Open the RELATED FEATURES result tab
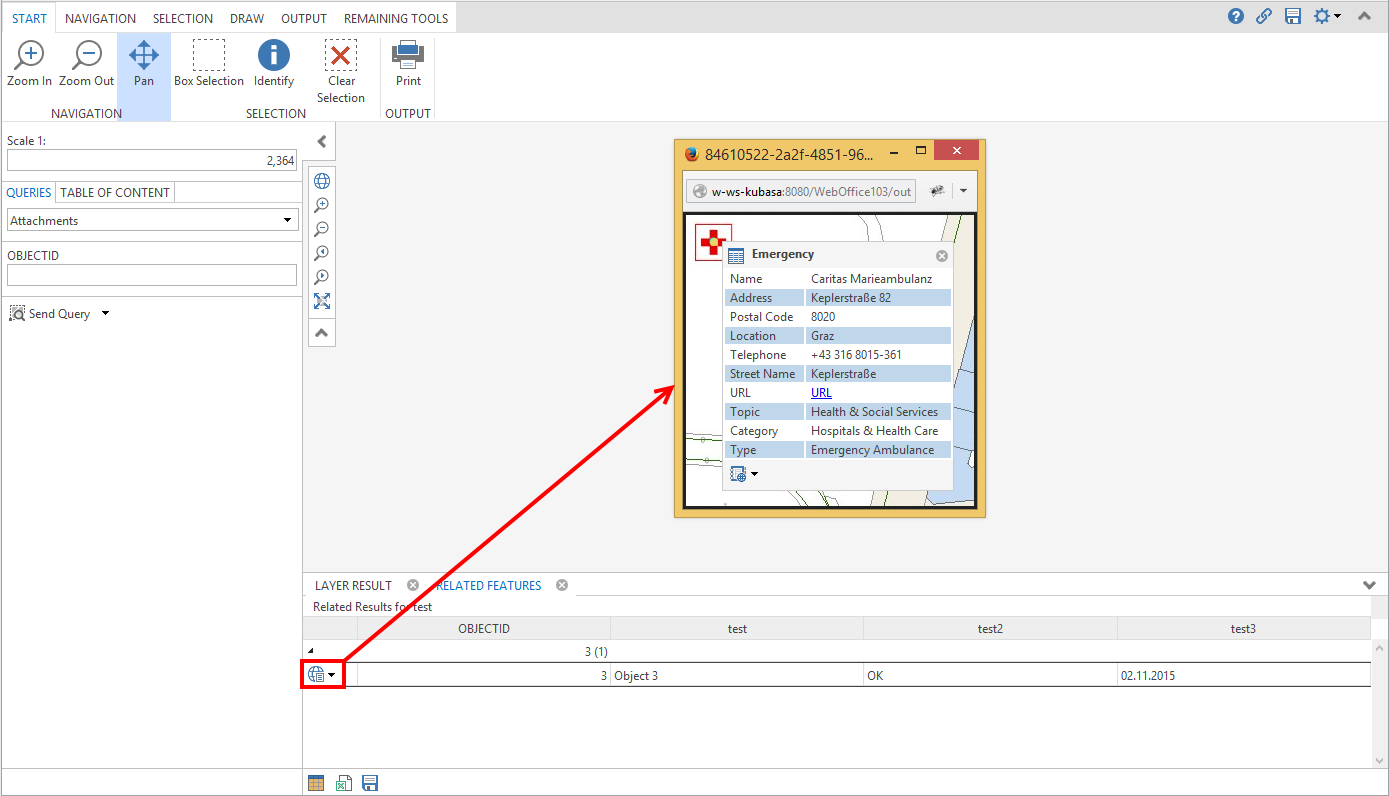Image resolution: width=1389 pixels, height=796 pixels. pos(487,585)
